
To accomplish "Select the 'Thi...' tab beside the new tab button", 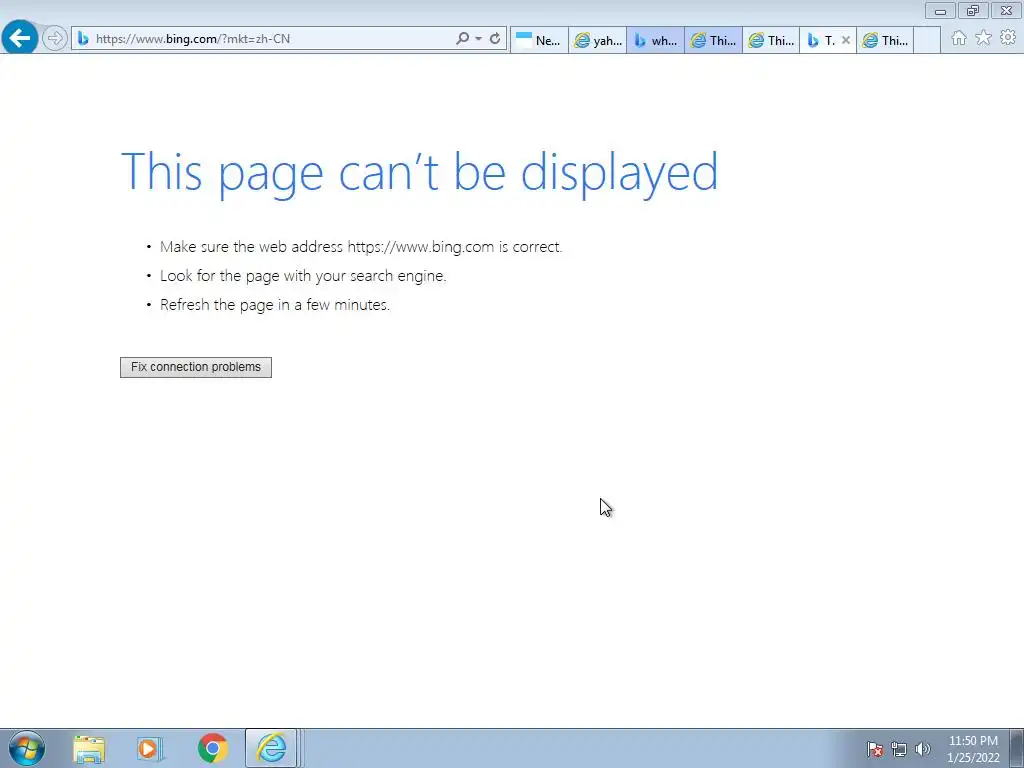I will click(885, 40).
